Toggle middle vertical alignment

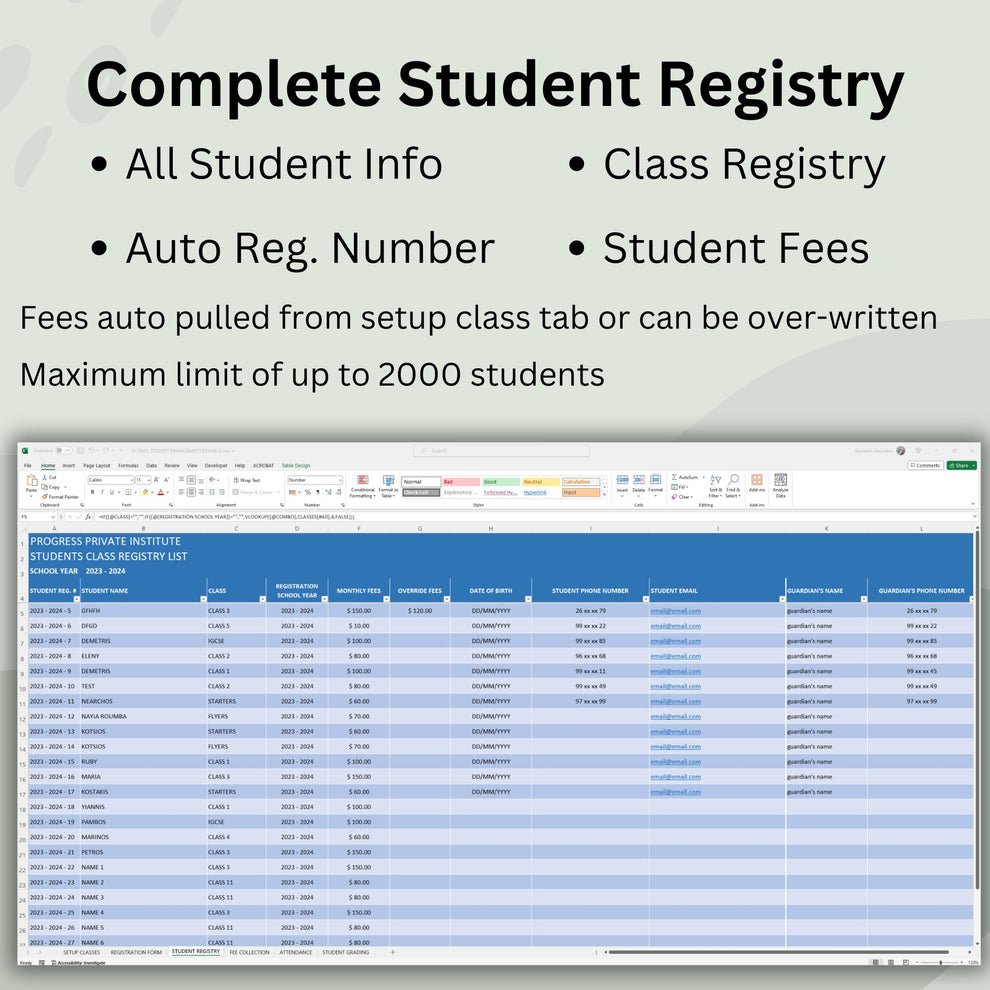click(x=191, y=480)
